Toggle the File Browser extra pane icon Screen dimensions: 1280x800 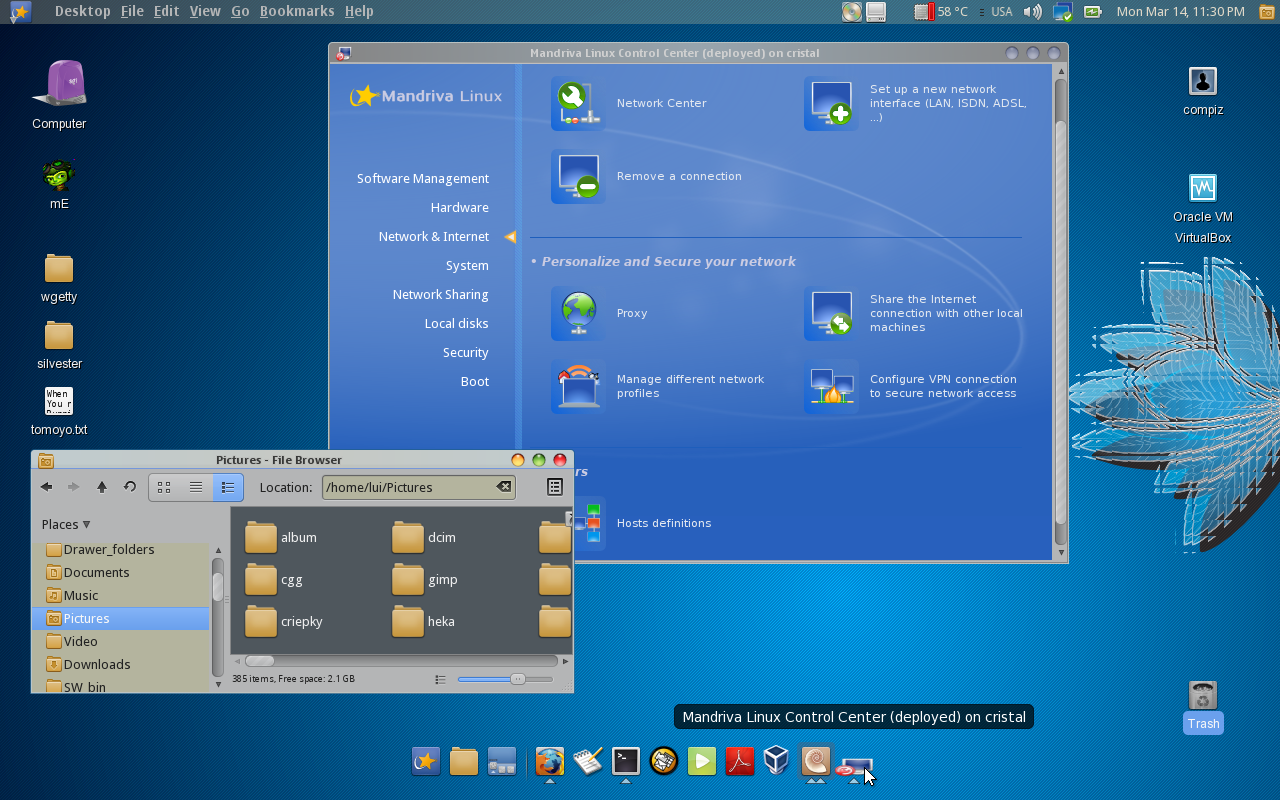(555, 487)
